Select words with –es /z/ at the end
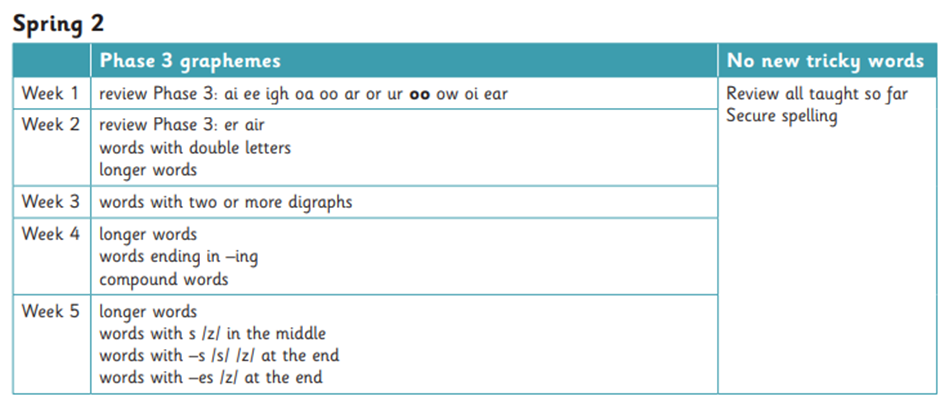 [x=210, y=378]
